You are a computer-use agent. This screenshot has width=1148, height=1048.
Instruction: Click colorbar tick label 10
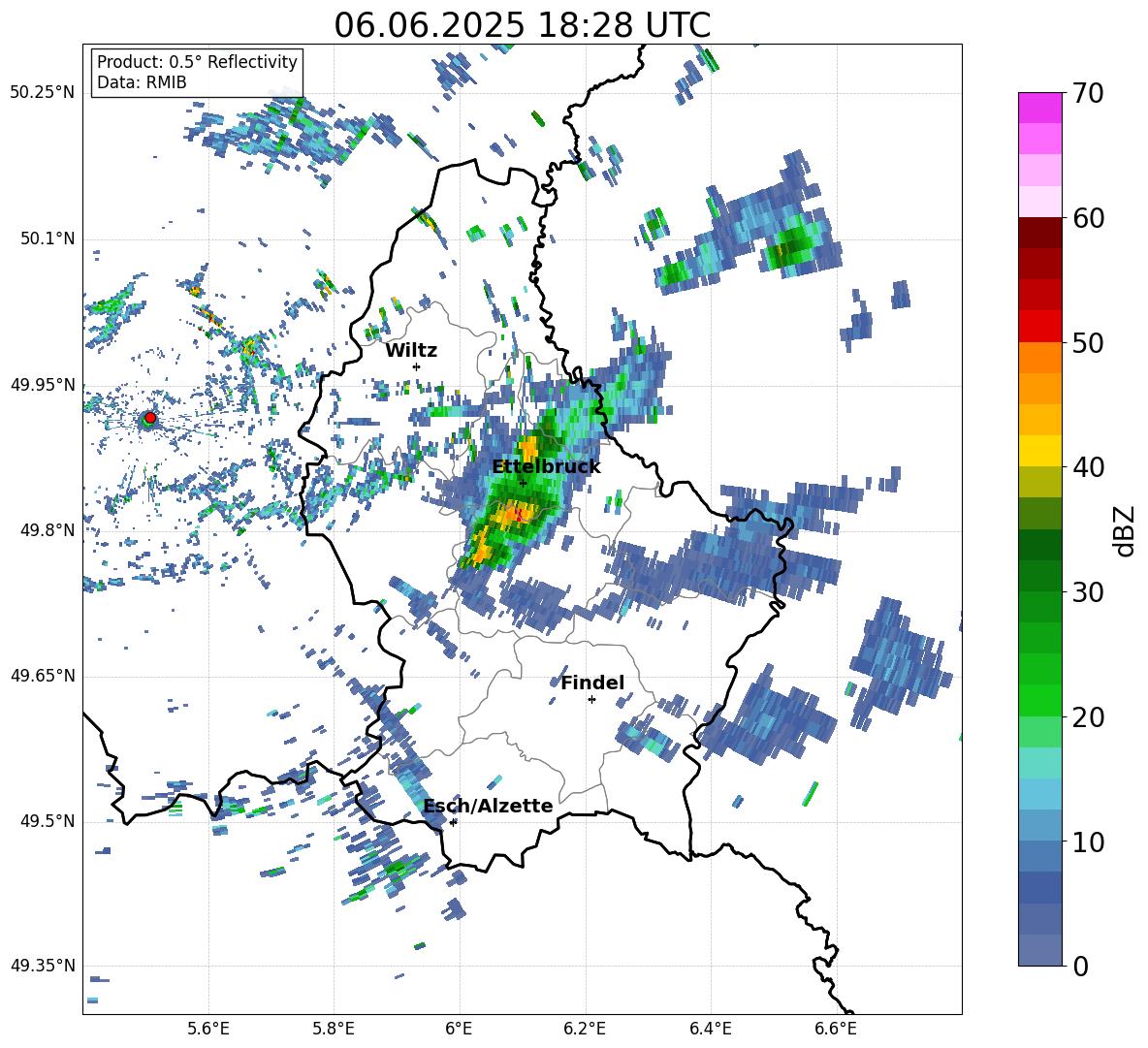point(1088,842)
